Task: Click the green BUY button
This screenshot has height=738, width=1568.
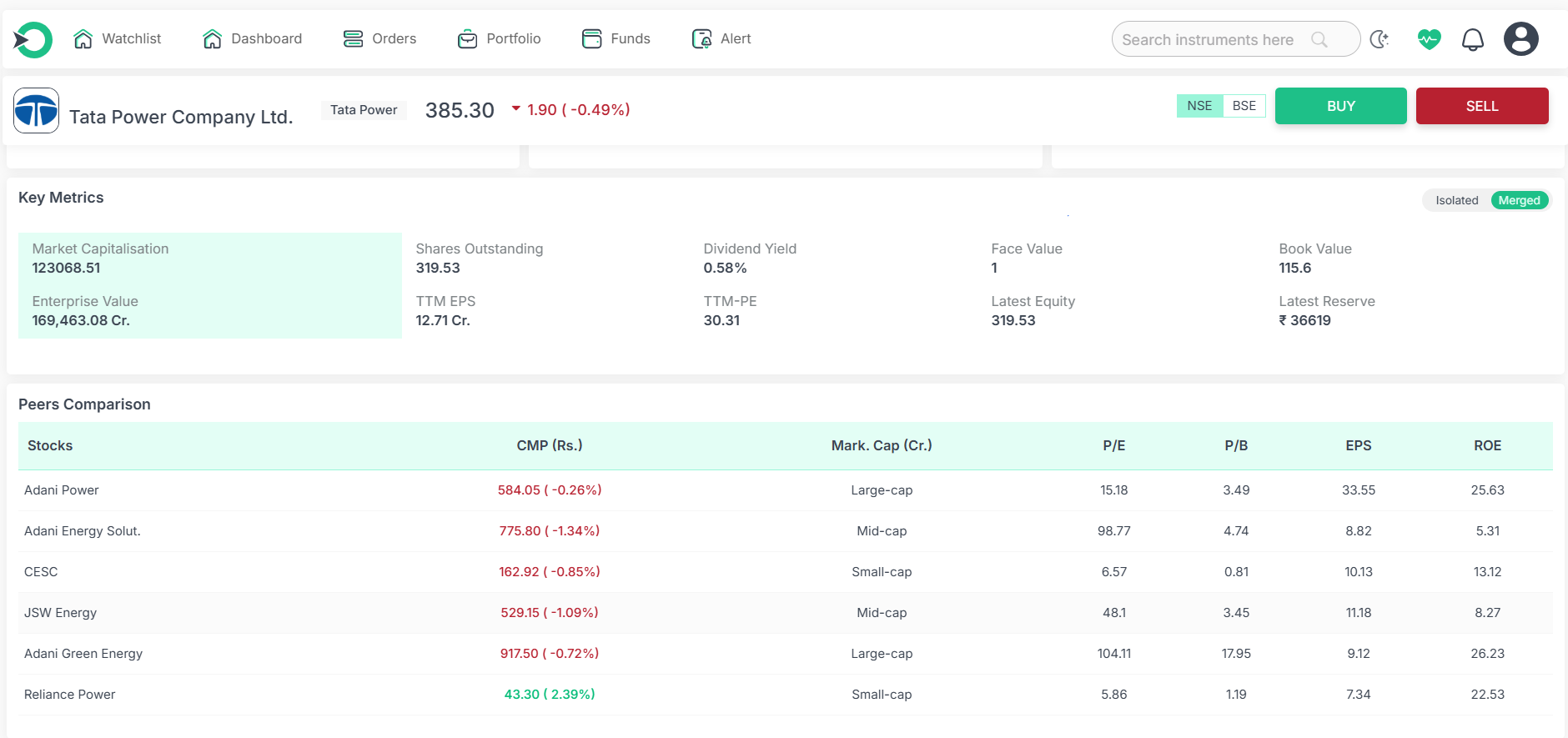Action: [1341, 106]
